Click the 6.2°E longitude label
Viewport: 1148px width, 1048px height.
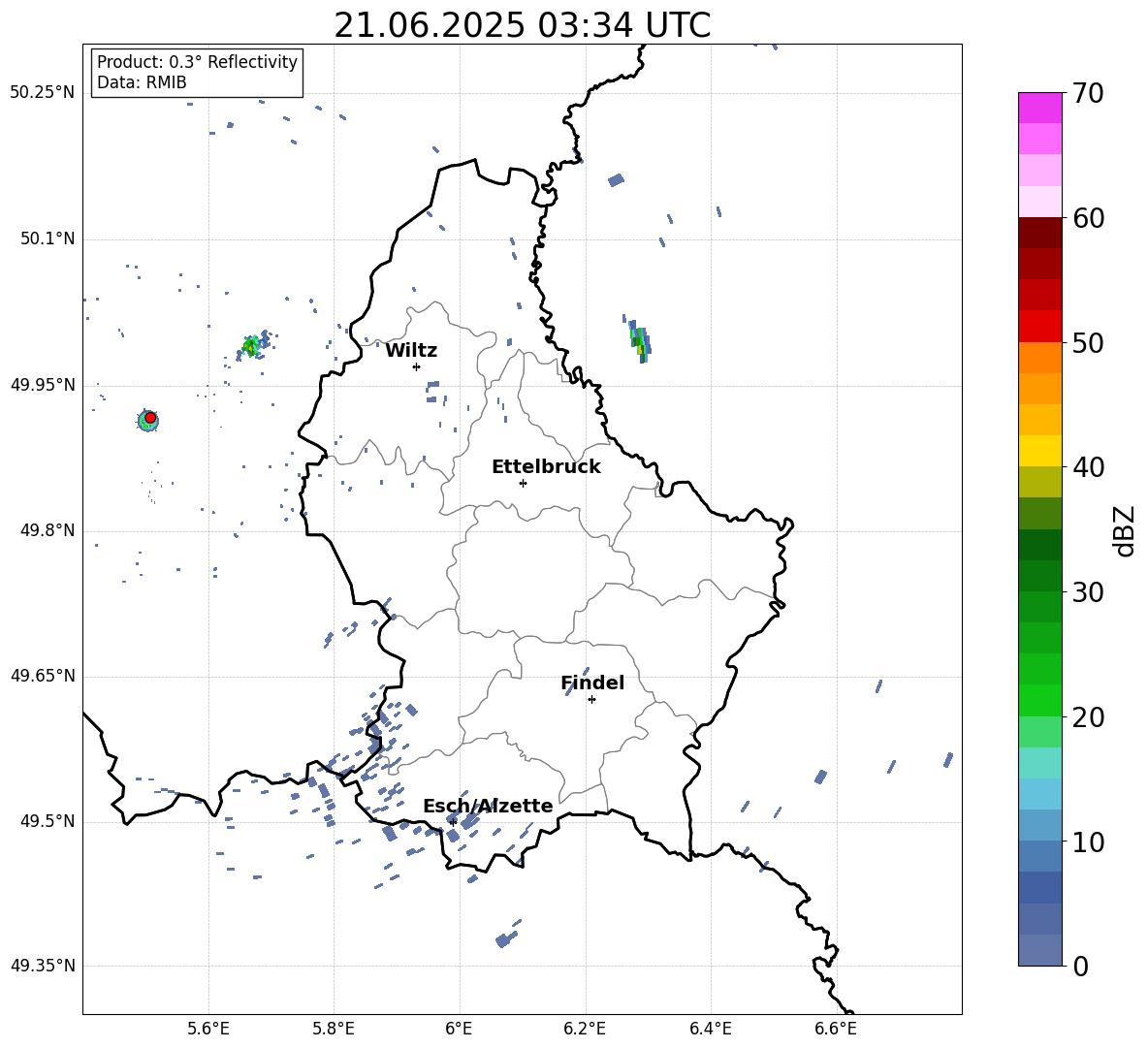[585, 1029]
